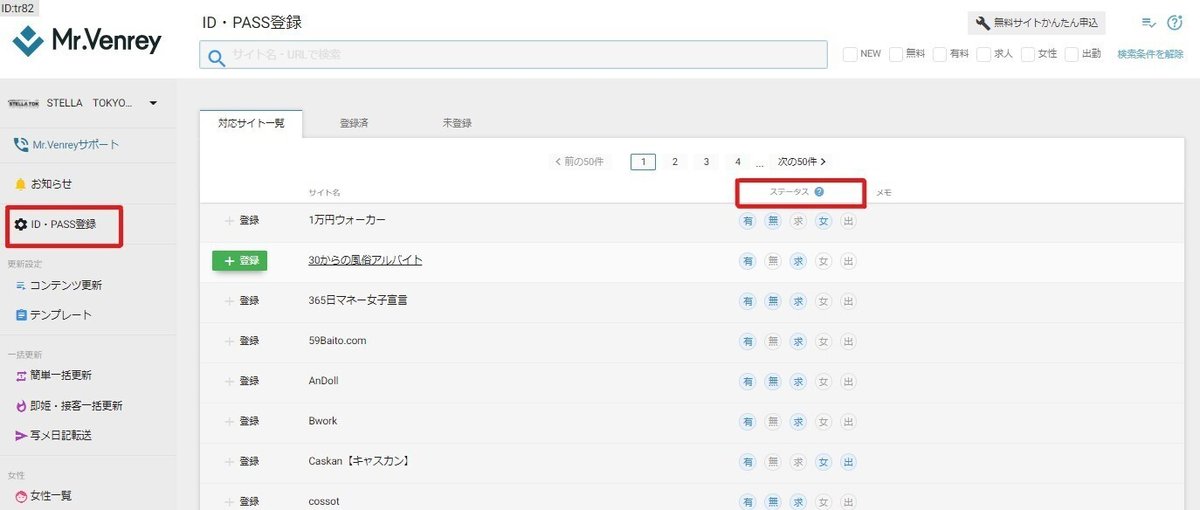Click the gear icon beside ID・PASS登録
The image size is (1200, 510).
(21, 224)
